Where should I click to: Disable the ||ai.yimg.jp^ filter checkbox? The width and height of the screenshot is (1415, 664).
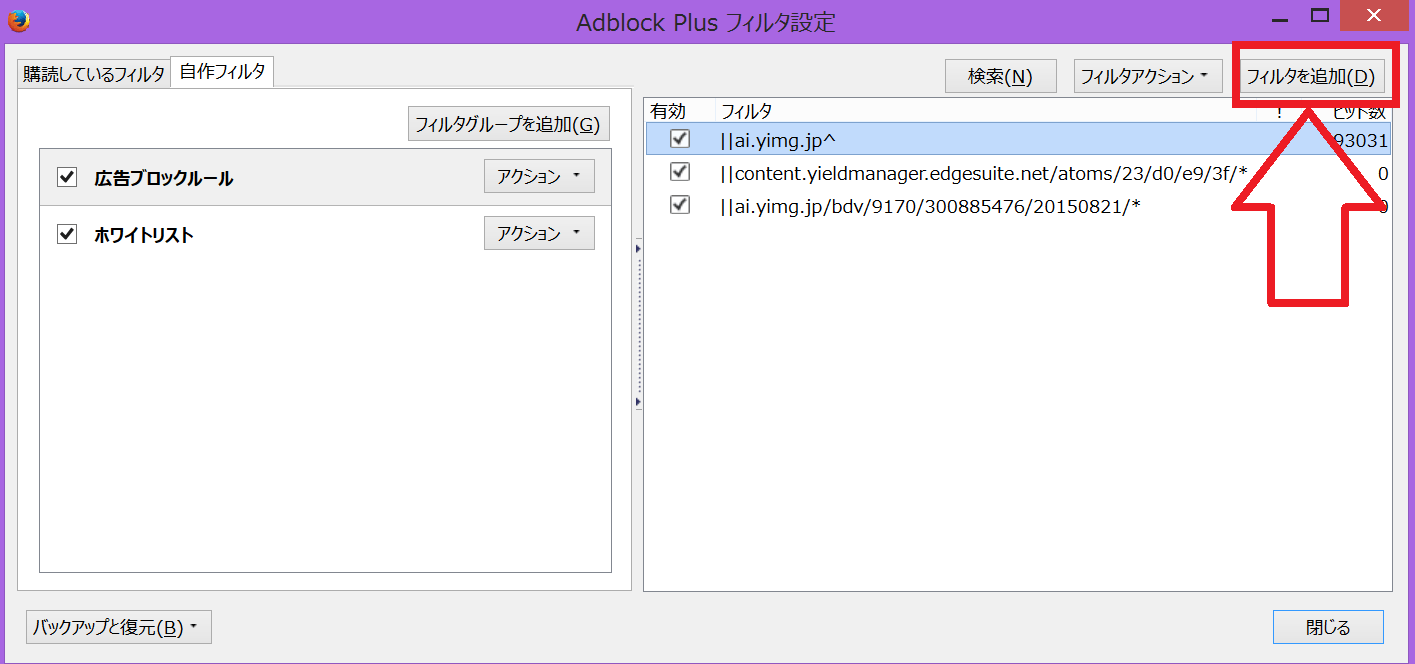680,138
